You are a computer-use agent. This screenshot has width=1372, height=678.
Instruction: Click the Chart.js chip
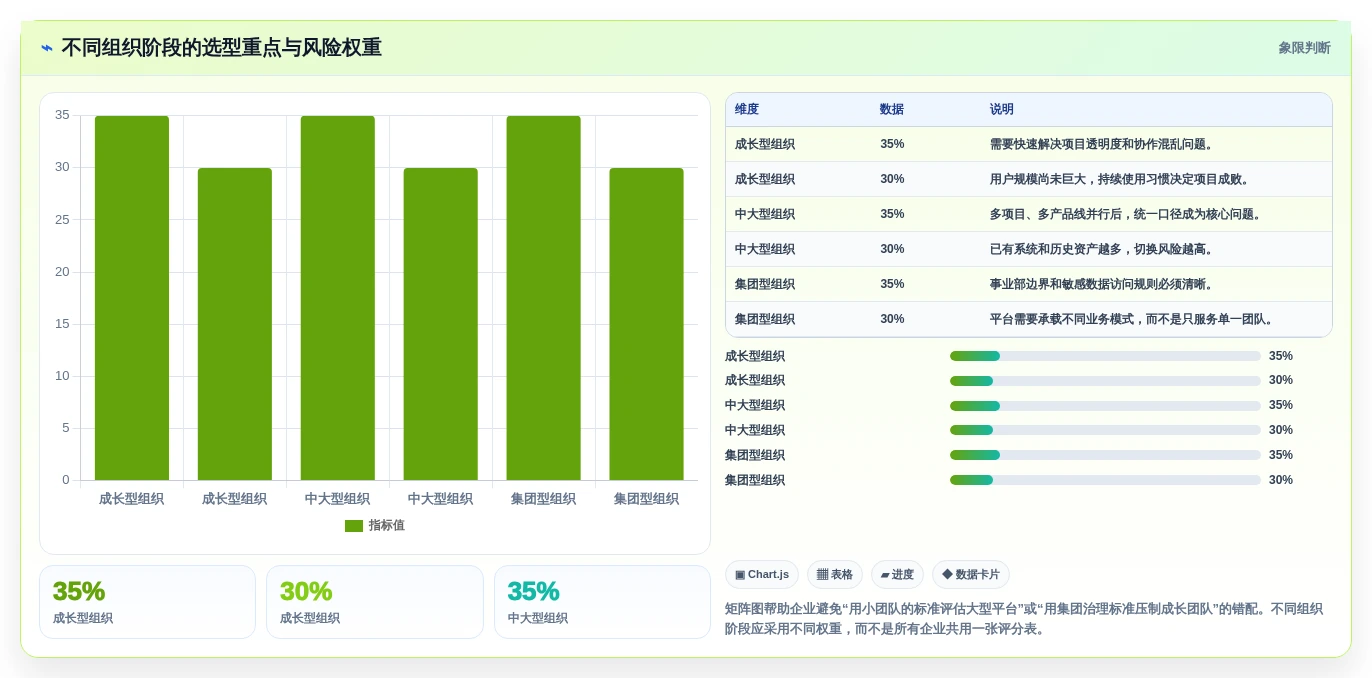click(762, 575)
